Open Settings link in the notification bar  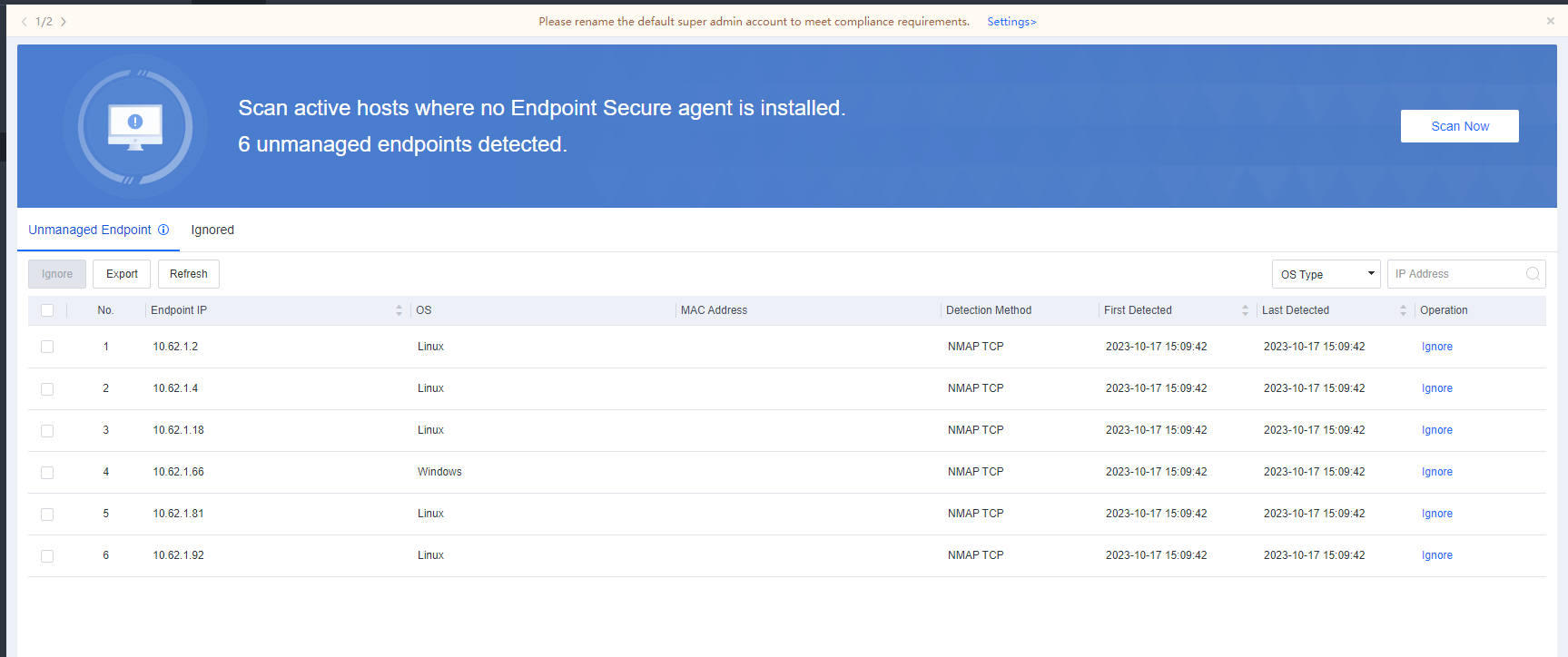(1011, 22)
